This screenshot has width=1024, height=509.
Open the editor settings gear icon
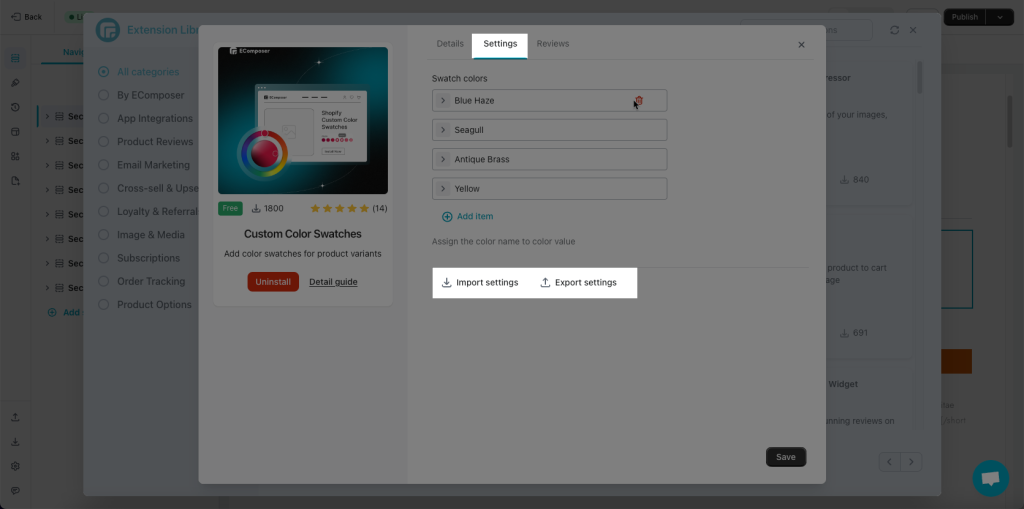coord(15,466)
